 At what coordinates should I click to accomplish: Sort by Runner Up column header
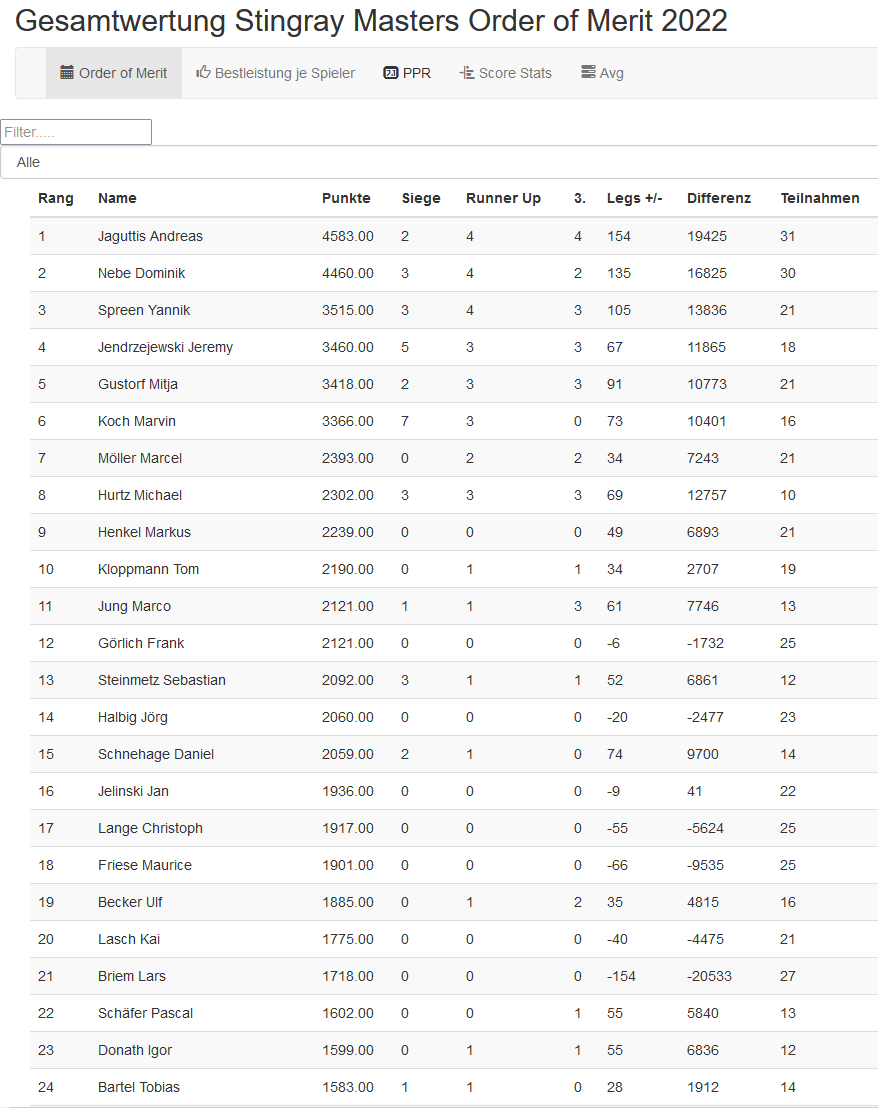[503, 198]
